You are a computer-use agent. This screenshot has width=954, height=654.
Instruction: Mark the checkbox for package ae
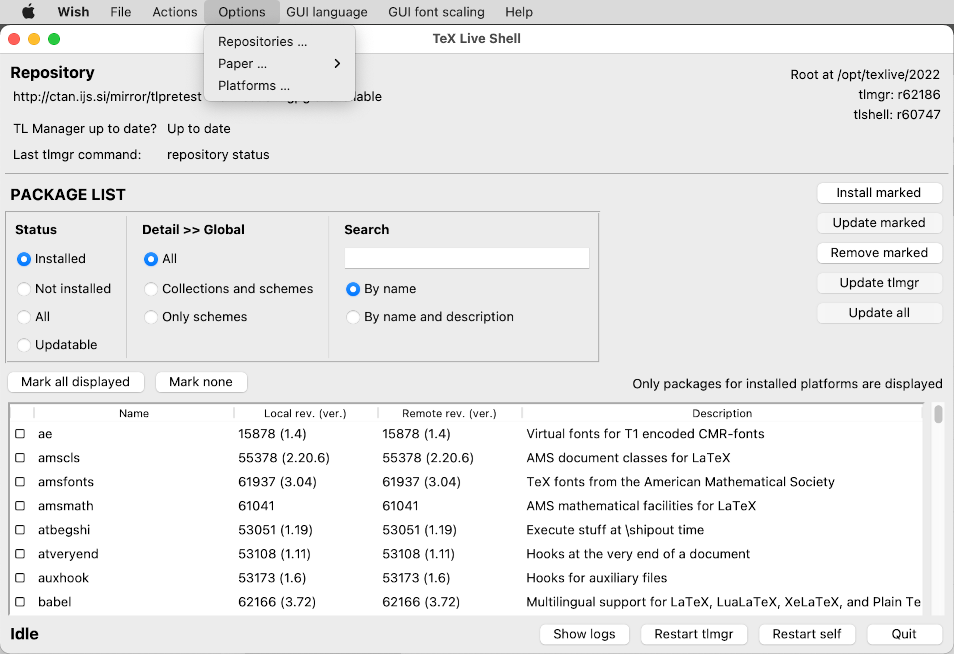[20, 434]
